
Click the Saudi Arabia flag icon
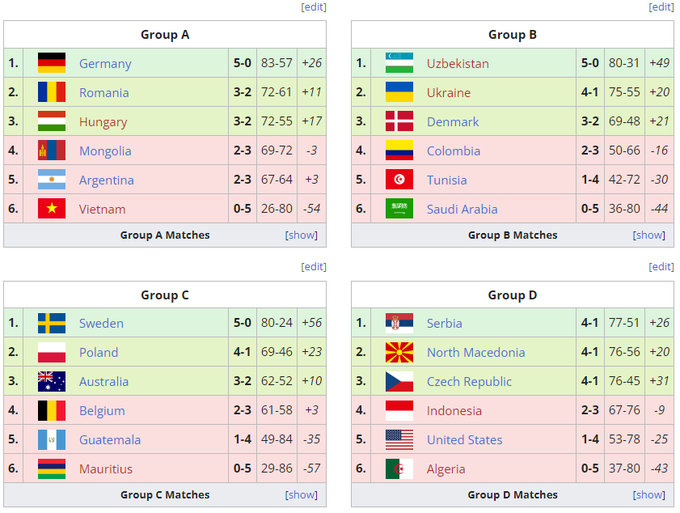pyautogui.click(x=399, y=209)
